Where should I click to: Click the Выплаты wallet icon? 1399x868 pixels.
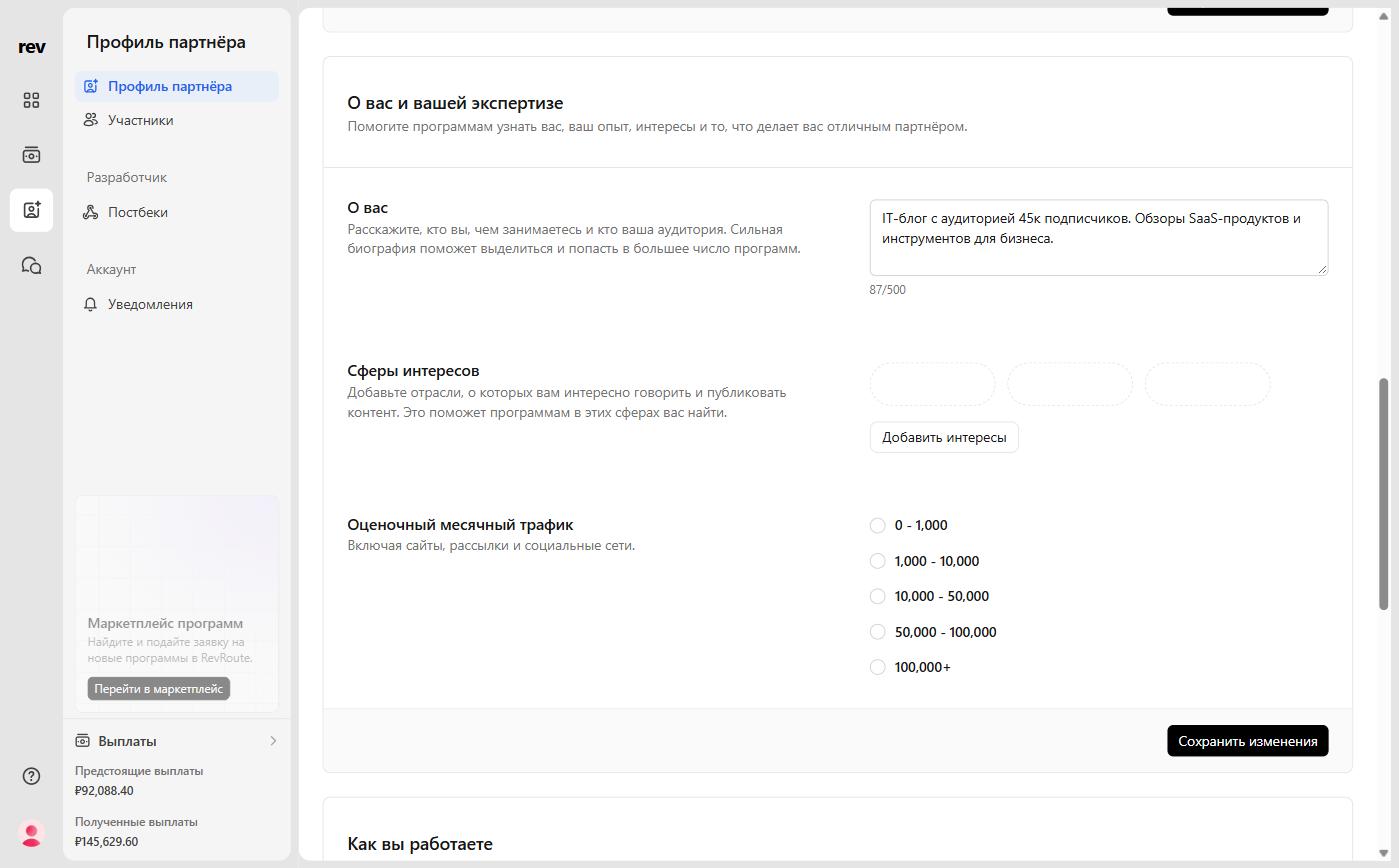point(82,741)
